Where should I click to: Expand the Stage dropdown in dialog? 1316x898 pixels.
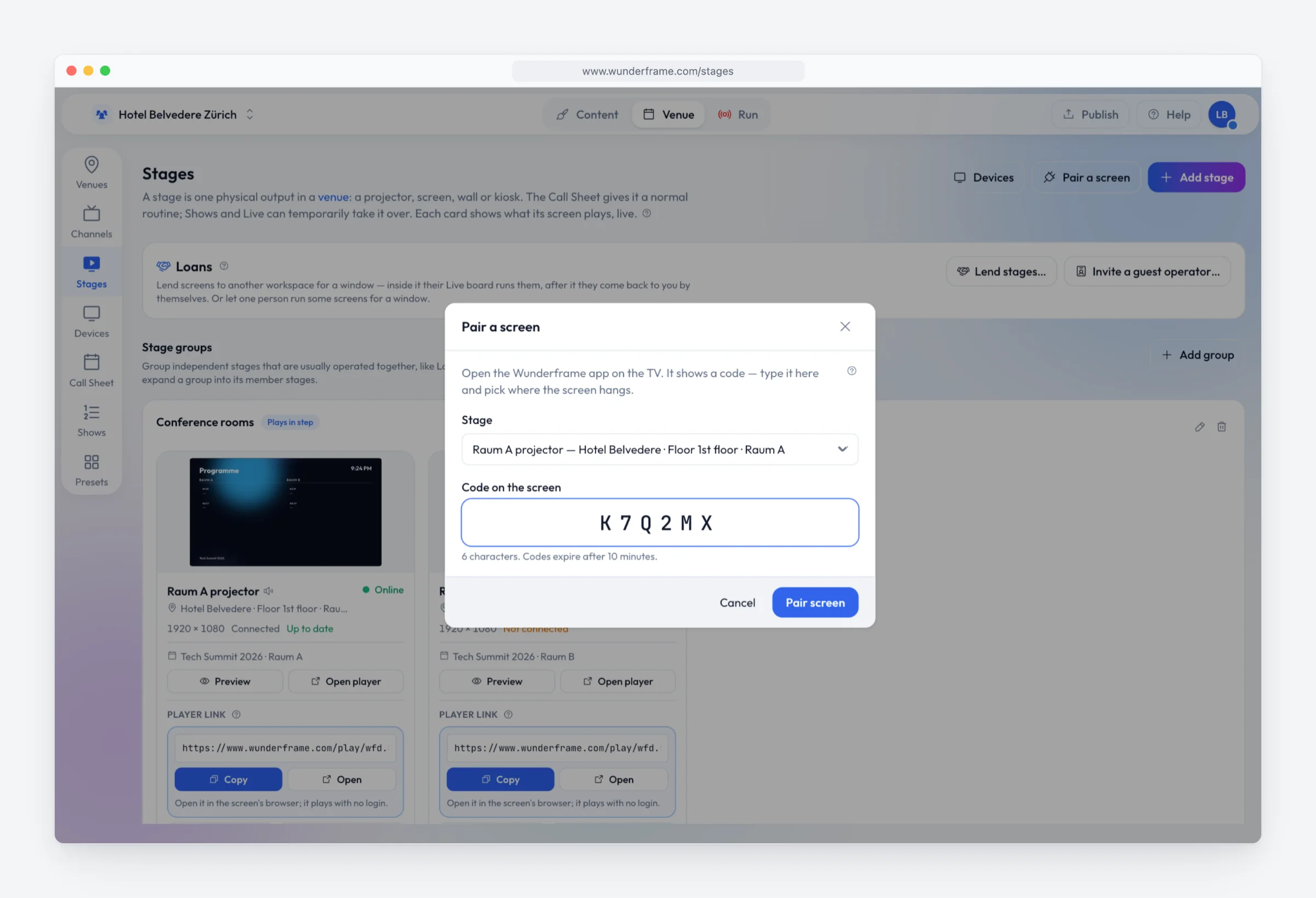[660, 450]
